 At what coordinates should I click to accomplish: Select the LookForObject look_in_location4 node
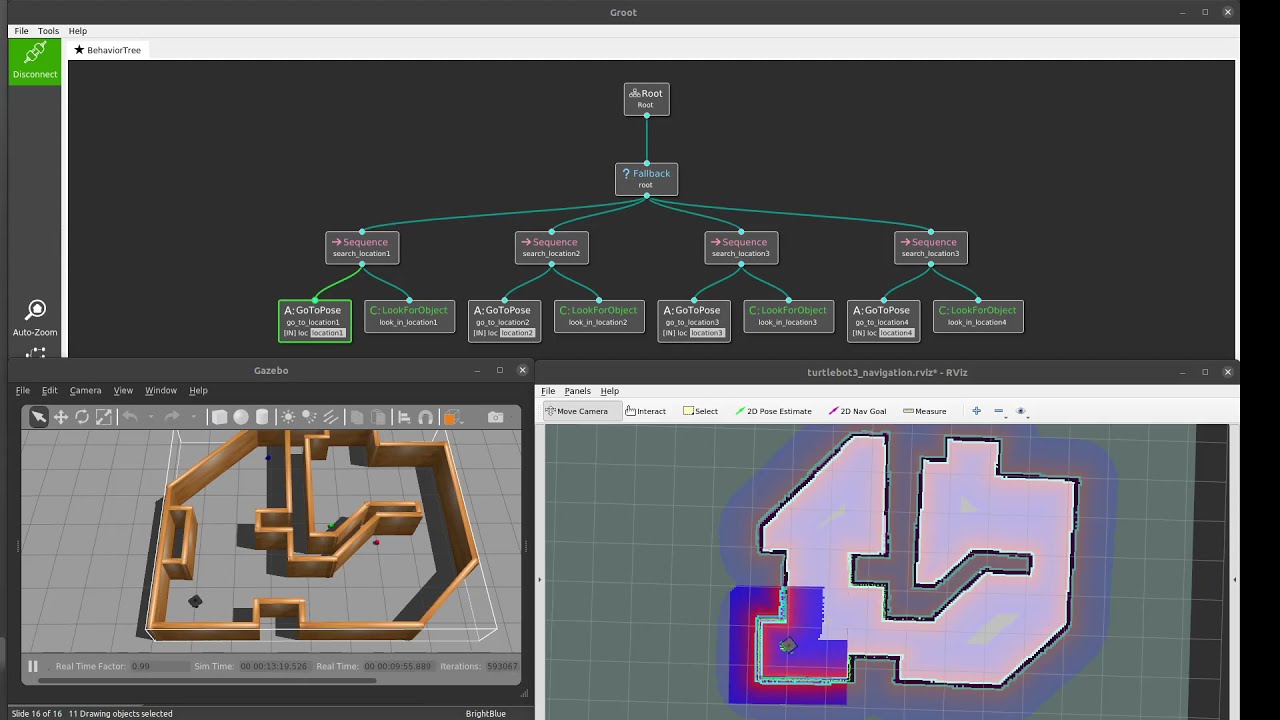click(978, 316)
